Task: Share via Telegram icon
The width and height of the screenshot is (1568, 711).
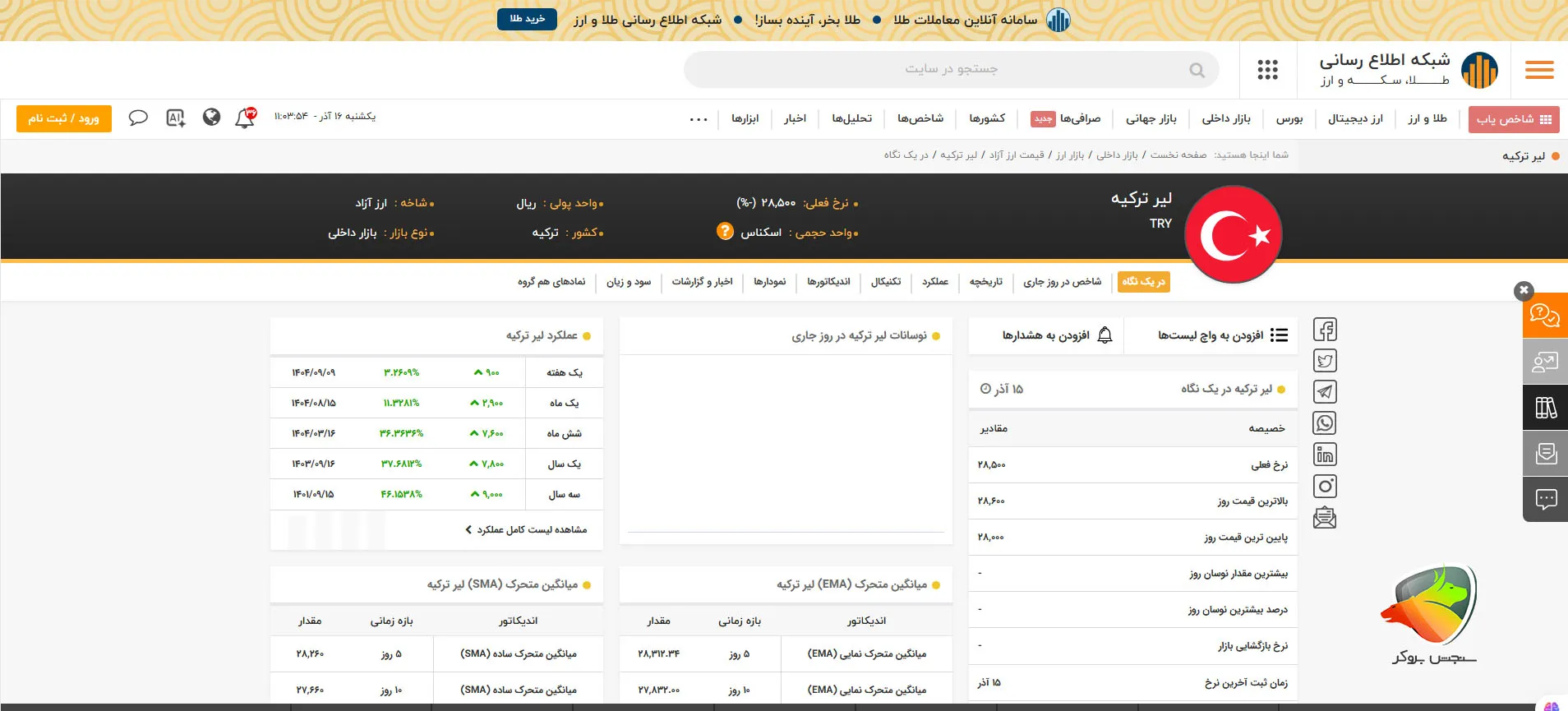Action: point(1325,392)
